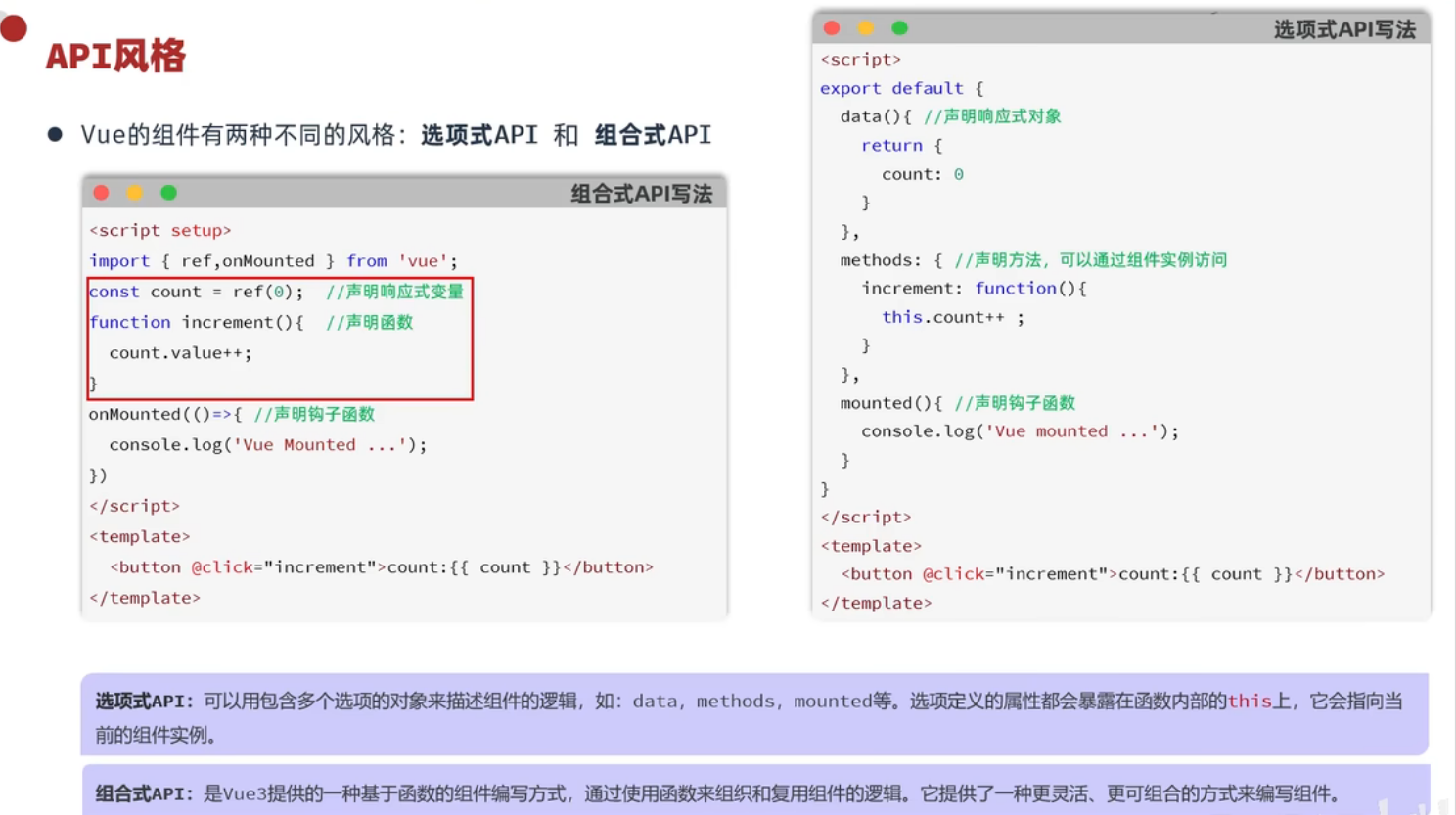Screen dimensions: 1456x815
Task: Click the API风格 slide heading
Action: pyautogui.click(x=115, y=57)
